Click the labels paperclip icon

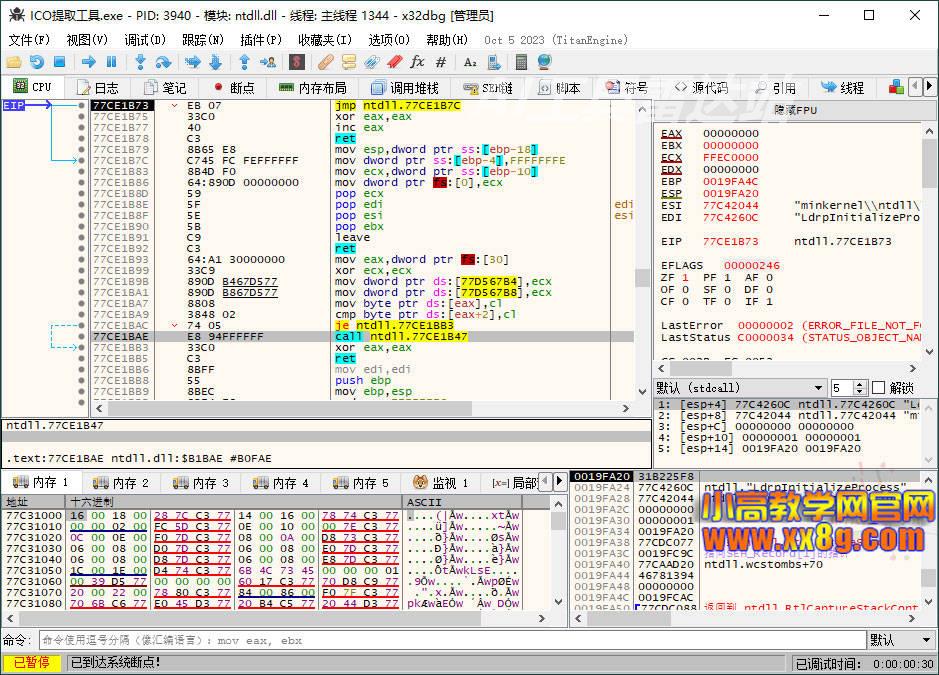[x=372, y=62]
